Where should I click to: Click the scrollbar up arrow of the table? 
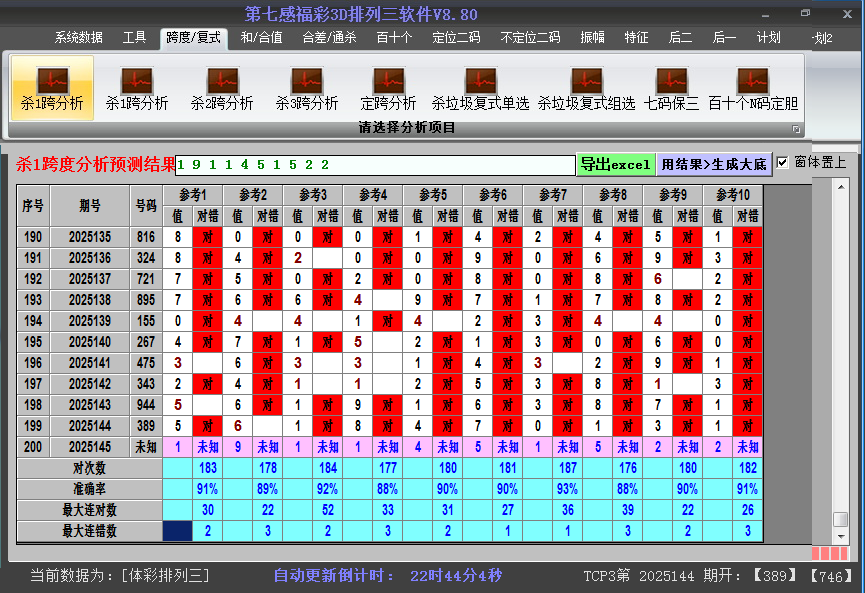pos(841,186)
